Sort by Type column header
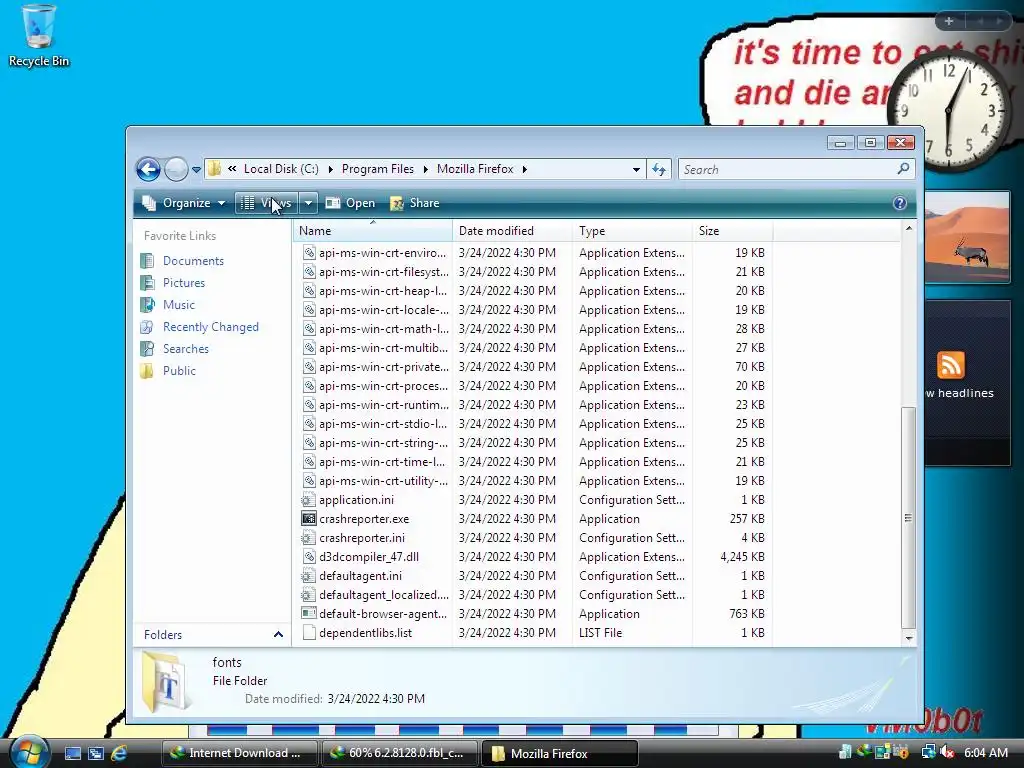Image resolution: width=1024 pixels, height=768 pixels. click(x=632, y=231)
